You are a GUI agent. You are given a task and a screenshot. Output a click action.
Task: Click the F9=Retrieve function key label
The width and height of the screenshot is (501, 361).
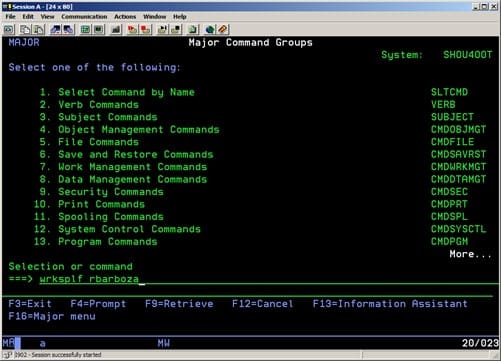(x=179, y=304)
